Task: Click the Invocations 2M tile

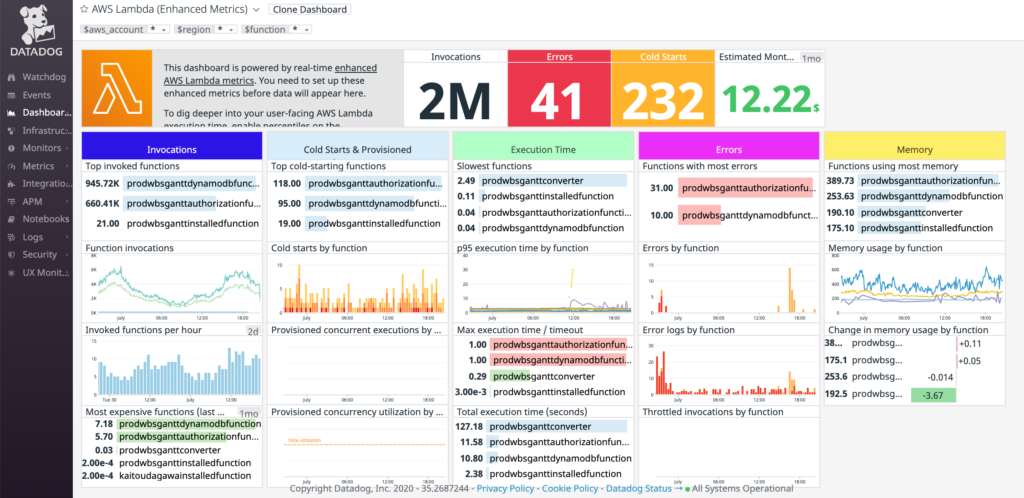Action: (455, 88)
